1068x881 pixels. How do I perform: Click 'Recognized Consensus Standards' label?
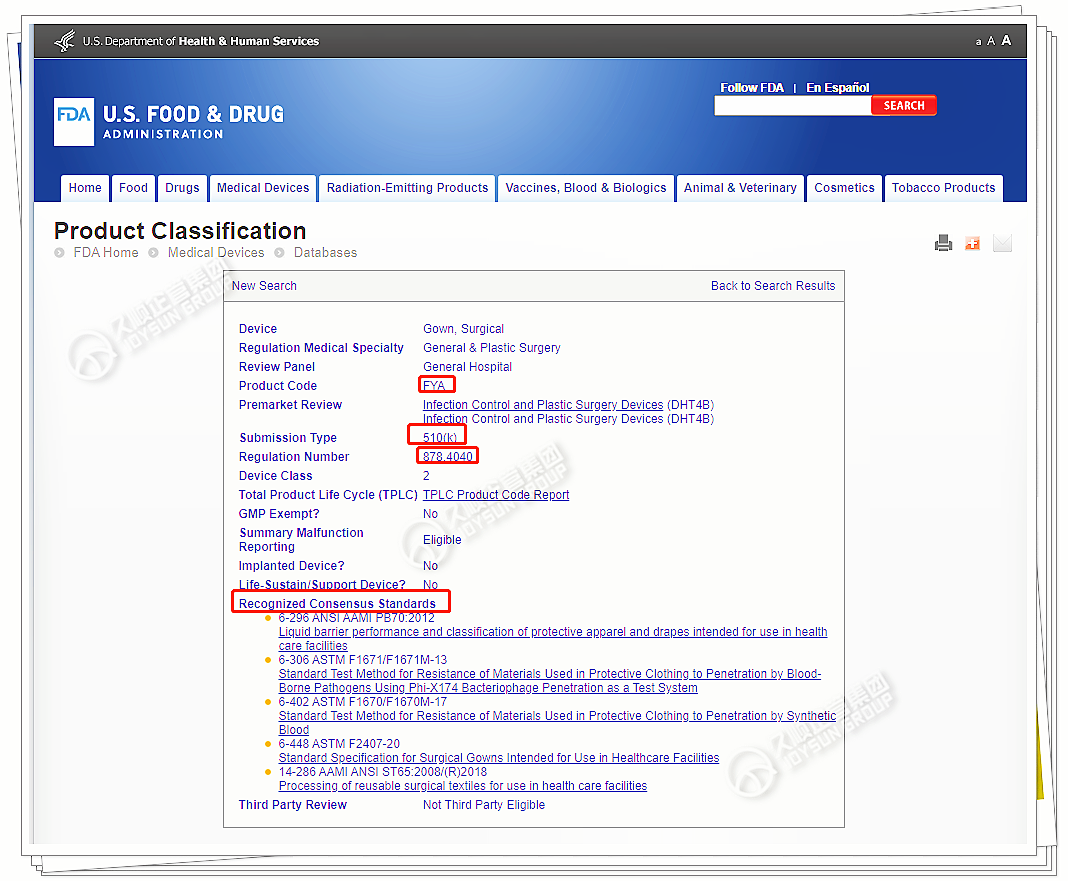[x=337, y=604]
